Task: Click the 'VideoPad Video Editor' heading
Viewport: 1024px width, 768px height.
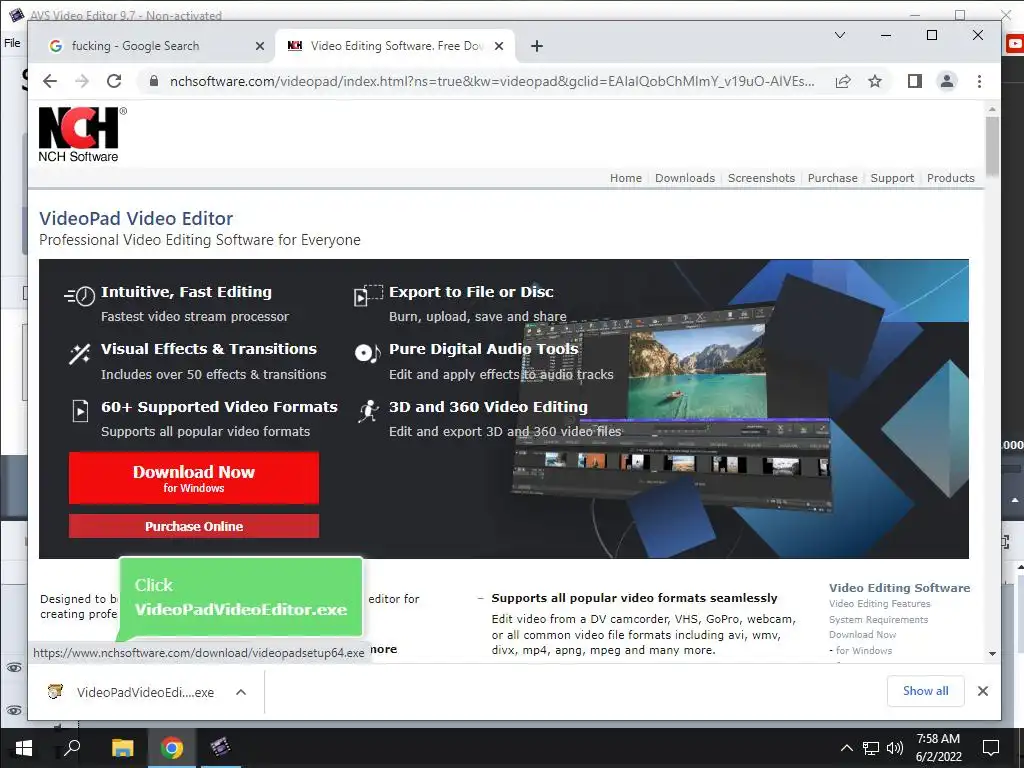Action: (136, 218)
